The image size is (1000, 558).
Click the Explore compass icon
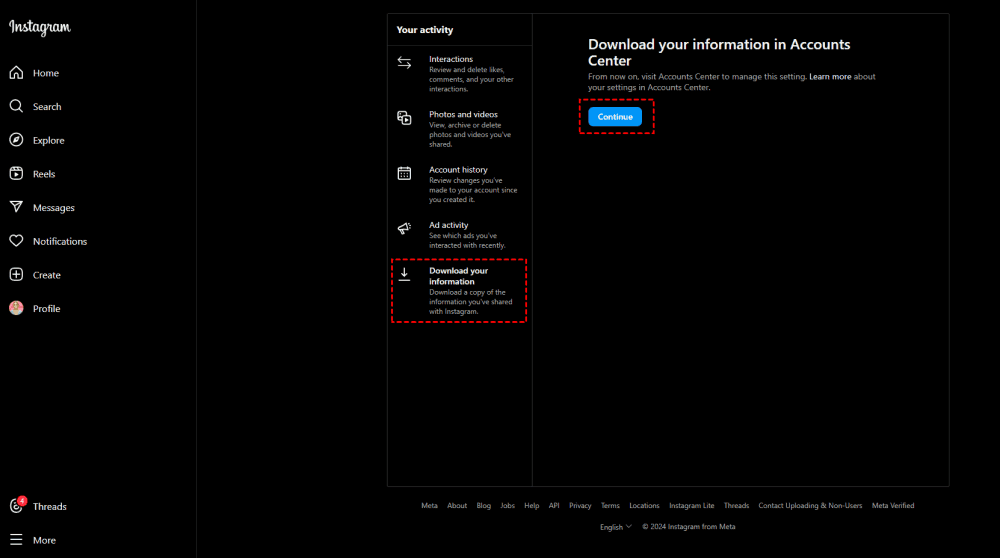(x=16, y=140)
